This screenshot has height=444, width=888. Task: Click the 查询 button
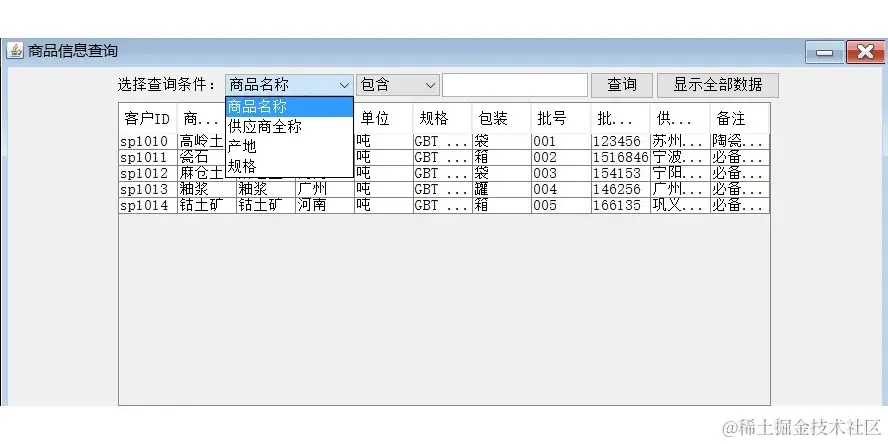pyautogui.click(x=622, y=85)
